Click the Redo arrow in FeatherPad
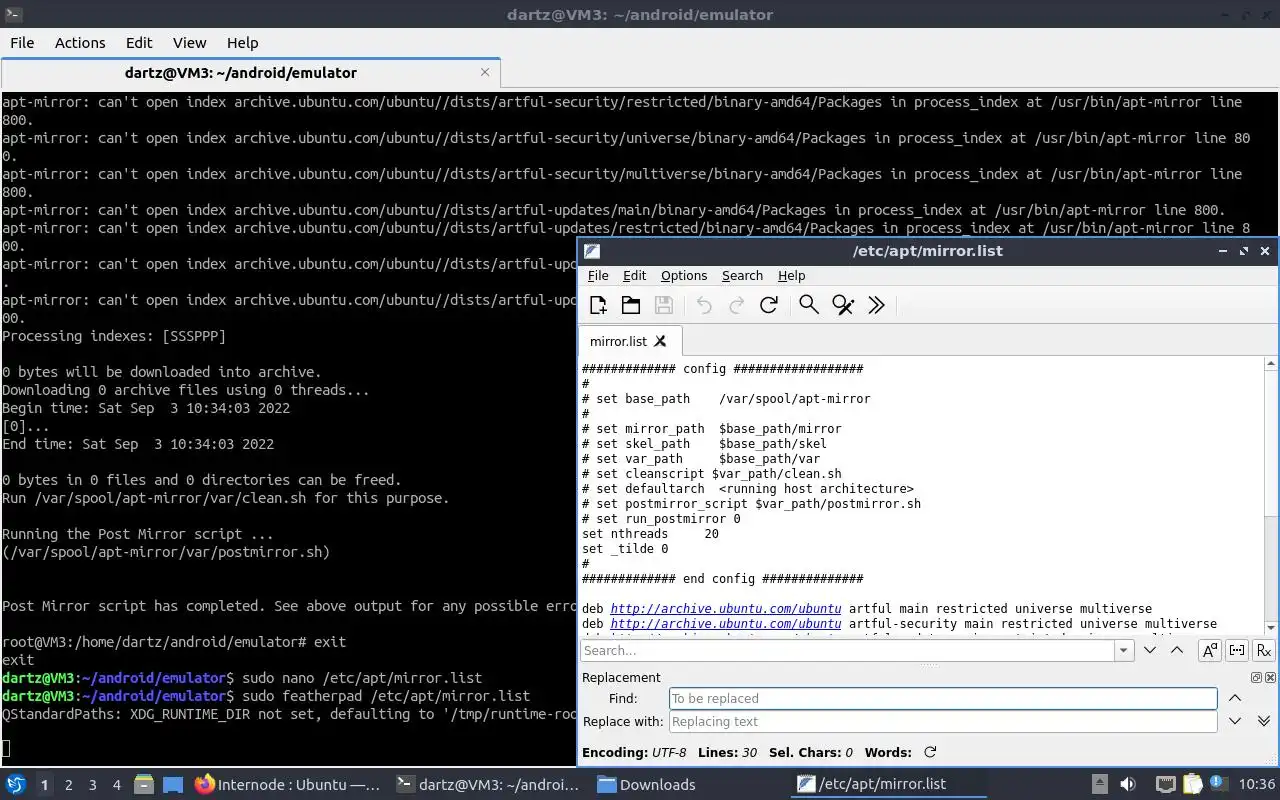The image size is (1280, 800). 737,305
